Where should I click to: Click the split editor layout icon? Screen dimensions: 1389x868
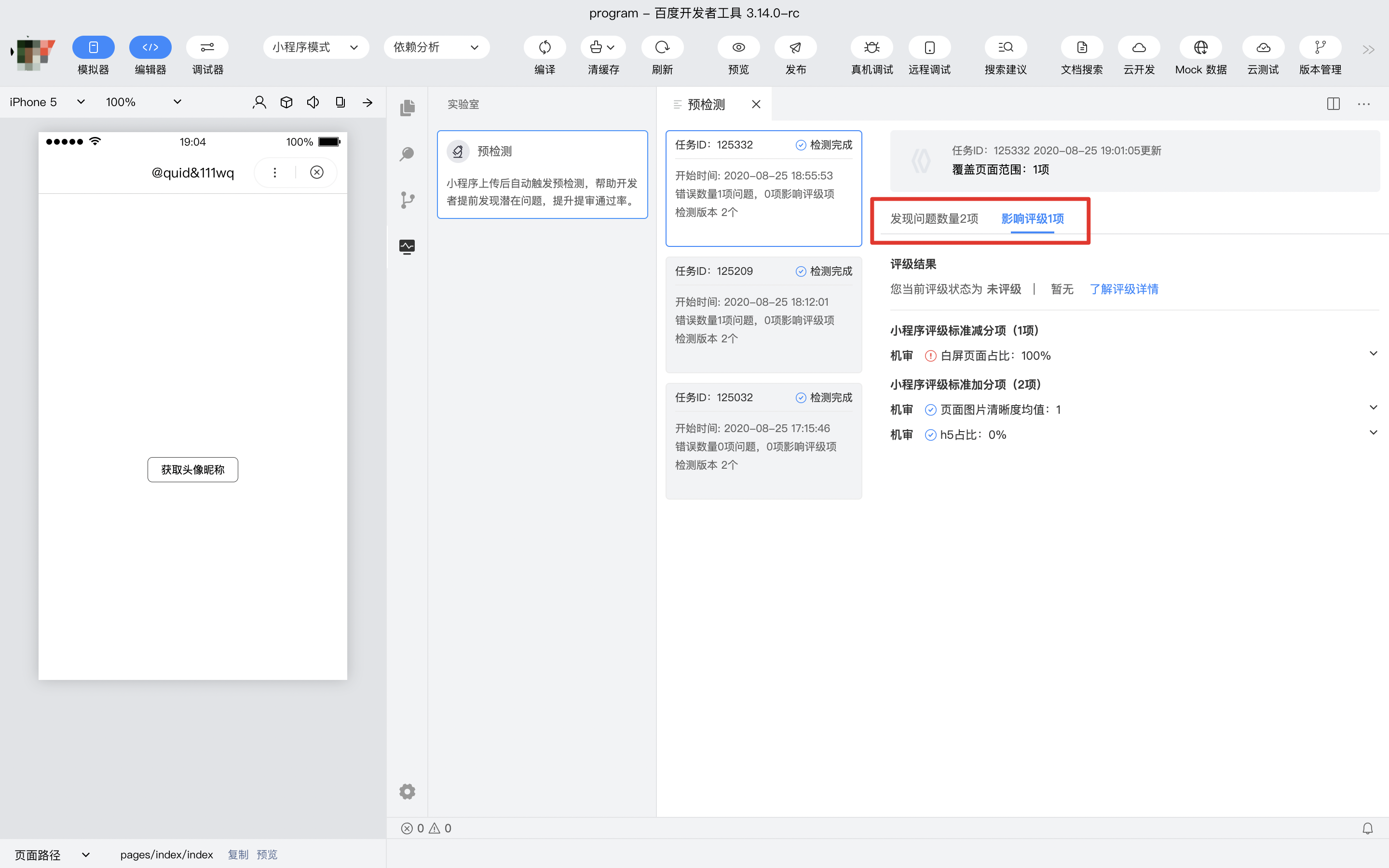[1334, 104]
